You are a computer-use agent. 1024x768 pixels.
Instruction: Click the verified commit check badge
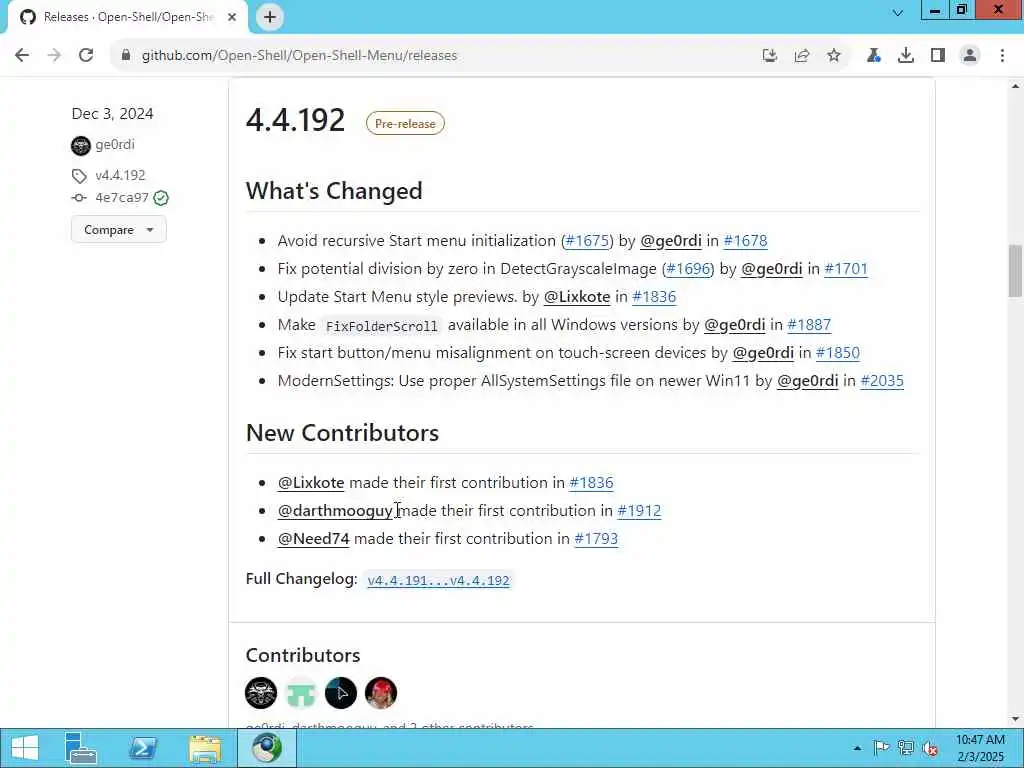[161, 198]
